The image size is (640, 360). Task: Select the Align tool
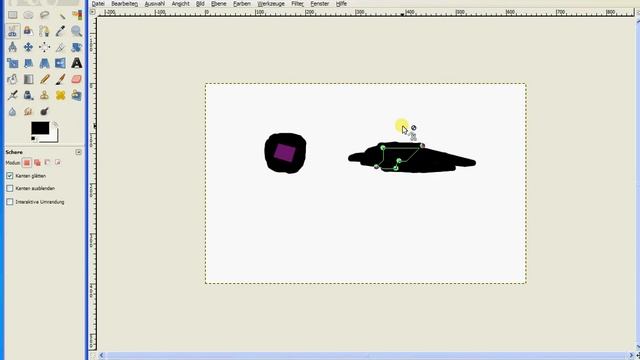(44, 47)
